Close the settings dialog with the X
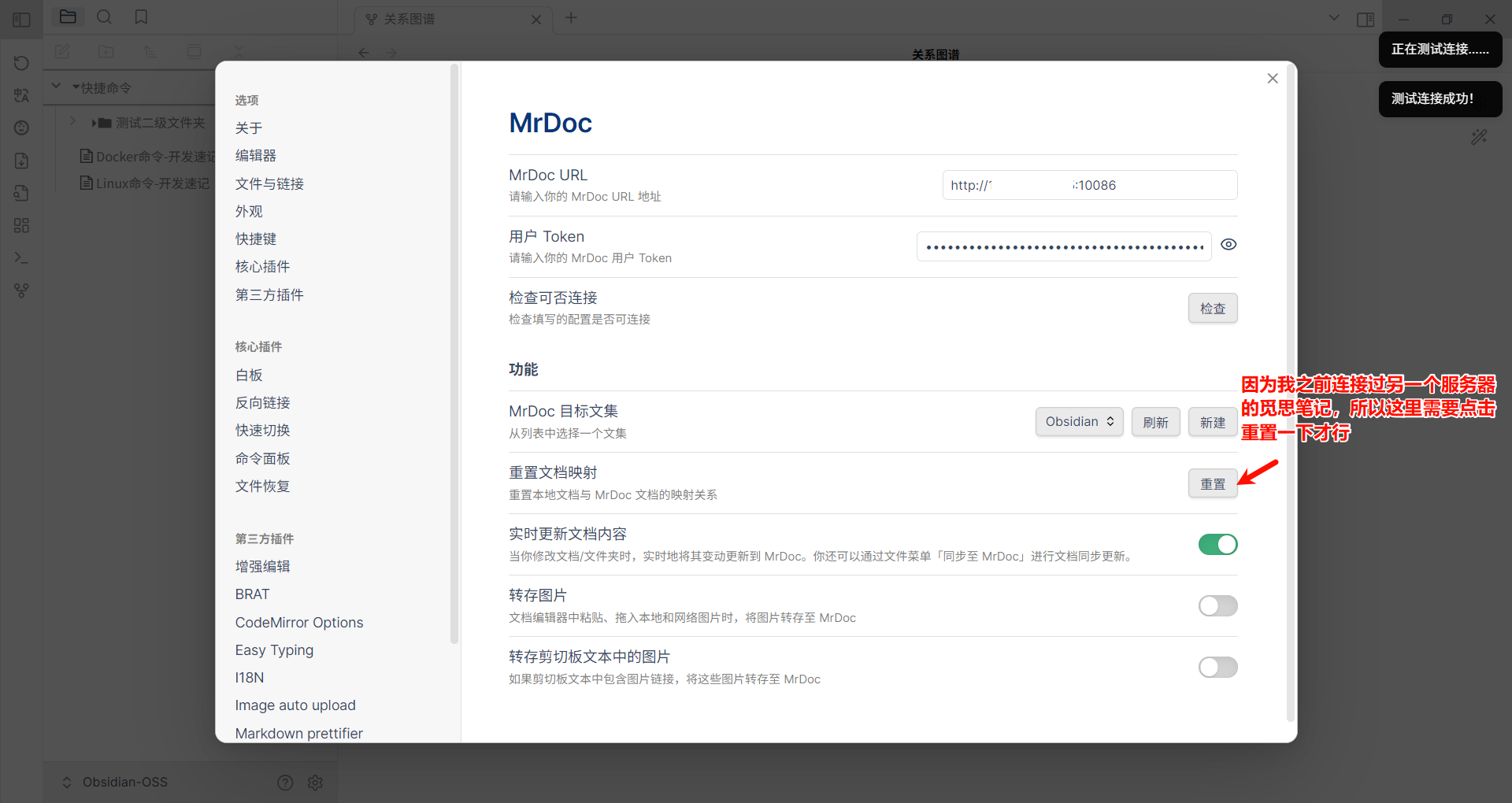Screen dimensions: 1512x803 click(1273, 79)
